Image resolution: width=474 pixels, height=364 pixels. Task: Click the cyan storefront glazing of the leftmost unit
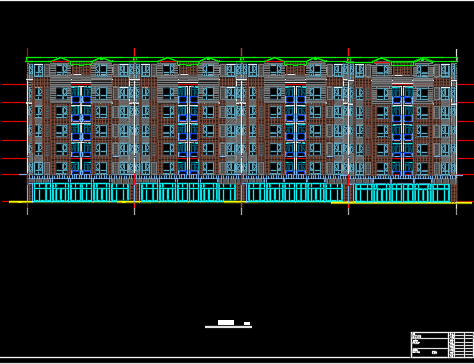point(81,192)
